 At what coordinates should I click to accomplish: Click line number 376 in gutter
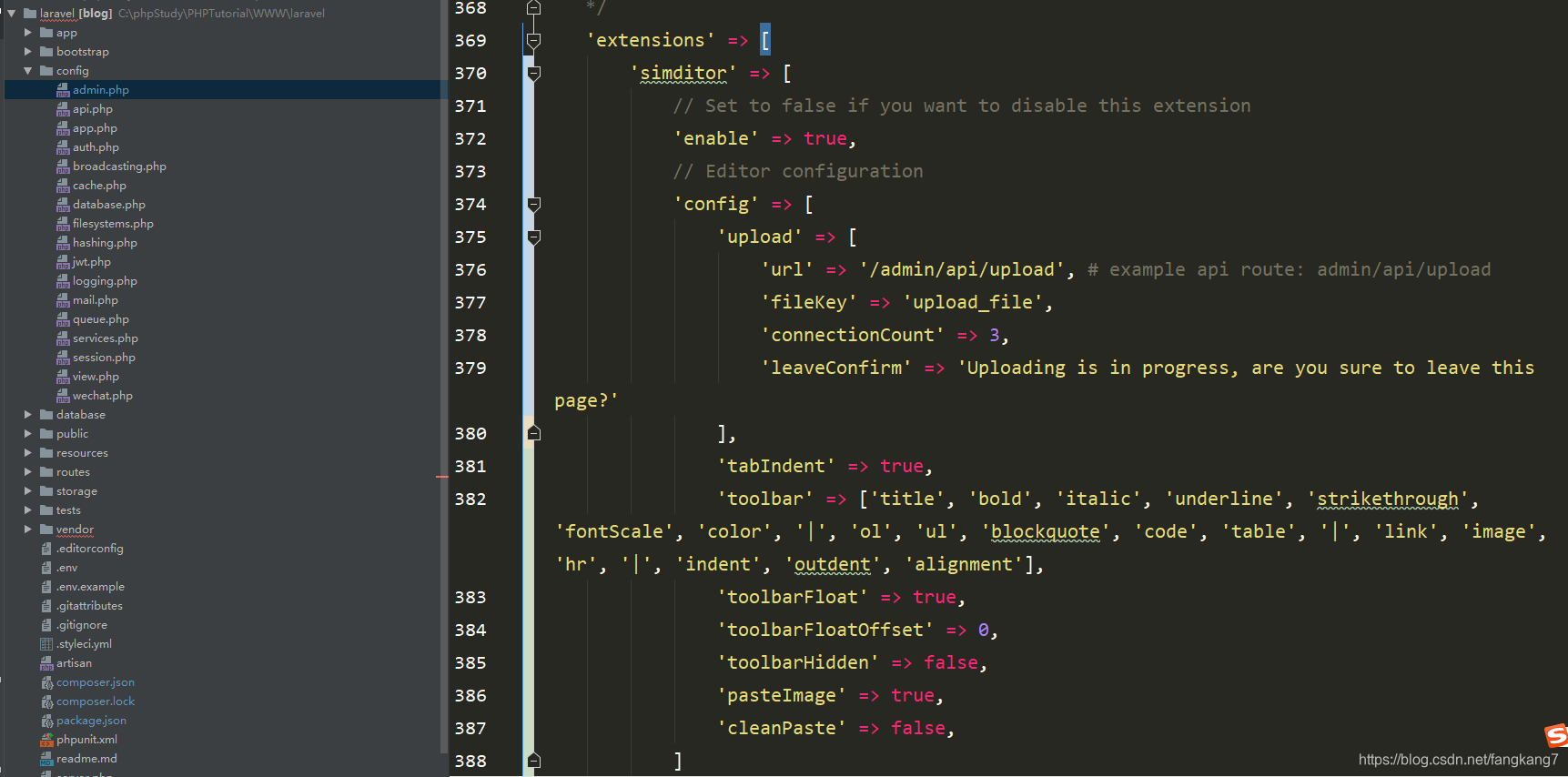[x=470, y=269]
